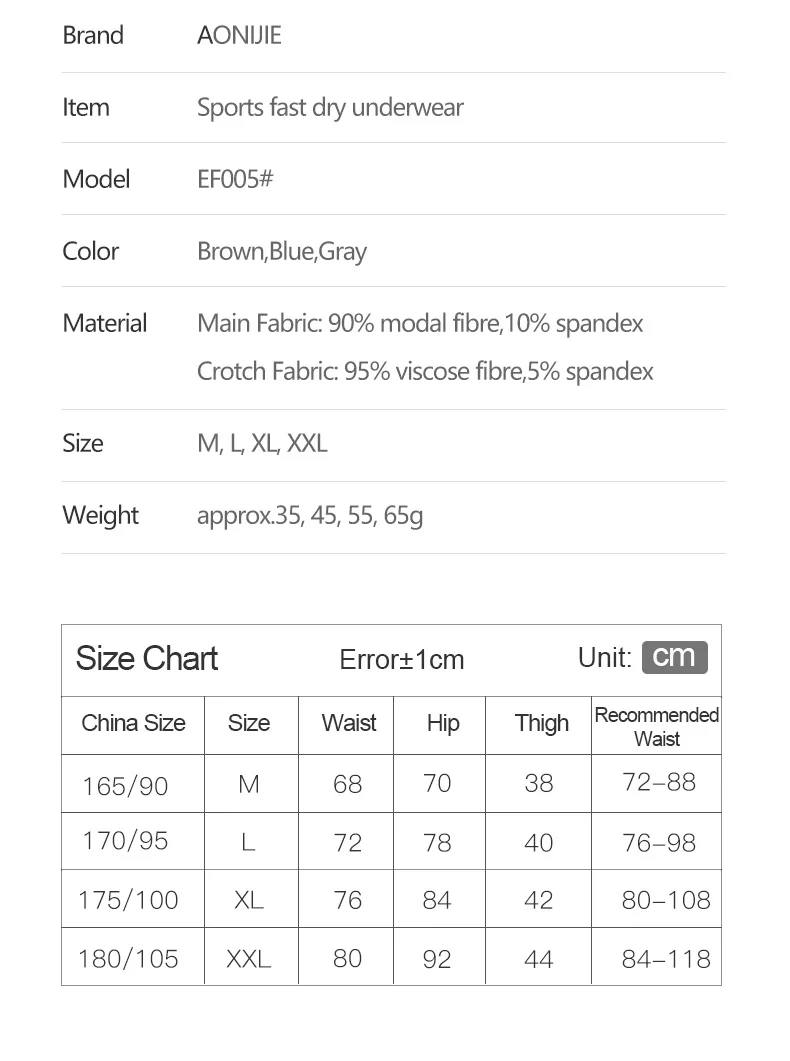This screenshot has height=1061, width=790.
Task: Click the Error±1cm label
Action: (x=402, y=660)
